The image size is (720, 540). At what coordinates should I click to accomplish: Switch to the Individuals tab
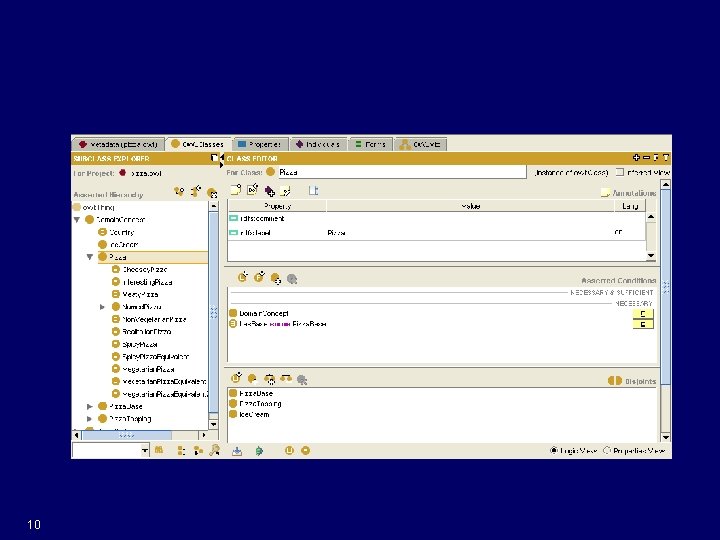coord(318,144)
